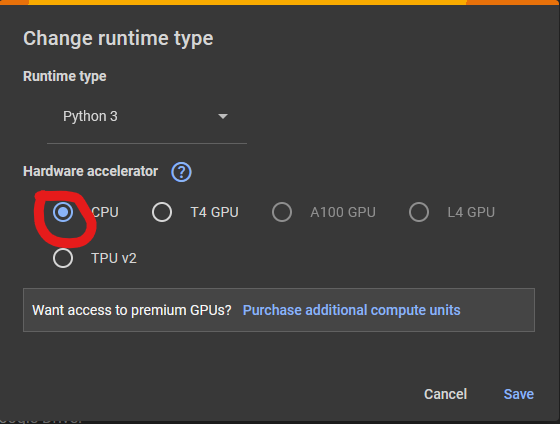Screen dimensions: 560x424
Task: Open the Hardware accelerator help icon
Action: pos(181,172)
